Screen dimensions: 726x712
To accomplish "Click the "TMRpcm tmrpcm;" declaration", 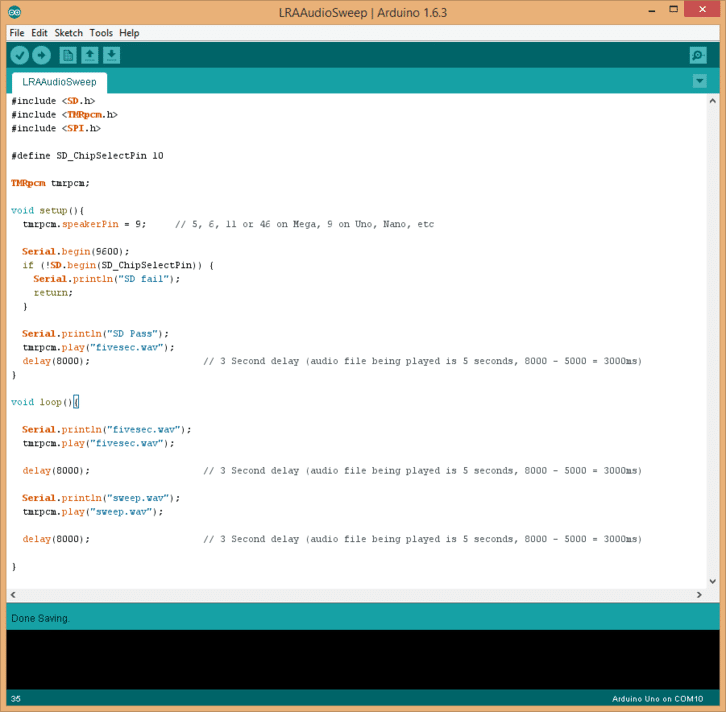I will pyautogui.click(x=50, y=183).
